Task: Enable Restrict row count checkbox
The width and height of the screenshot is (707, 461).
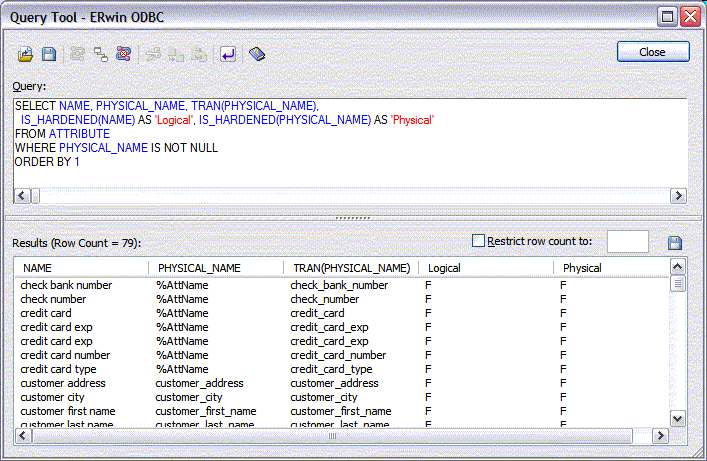Action: tap(478, 241)
